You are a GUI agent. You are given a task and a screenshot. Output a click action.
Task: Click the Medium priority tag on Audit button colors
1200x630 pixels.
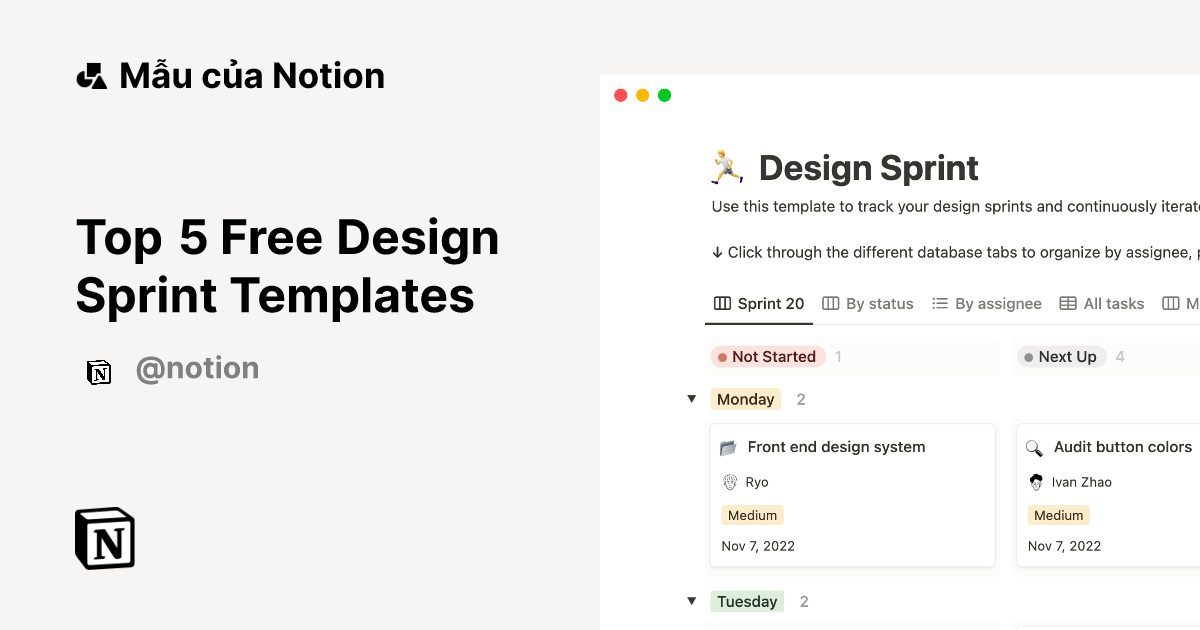pos(1058,514)
